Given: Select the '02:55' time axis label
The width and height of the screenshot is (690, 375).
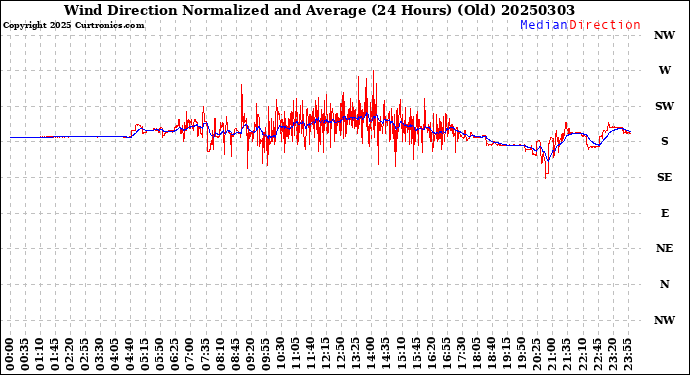Looking at the screenshot, I should coord(84,354).
